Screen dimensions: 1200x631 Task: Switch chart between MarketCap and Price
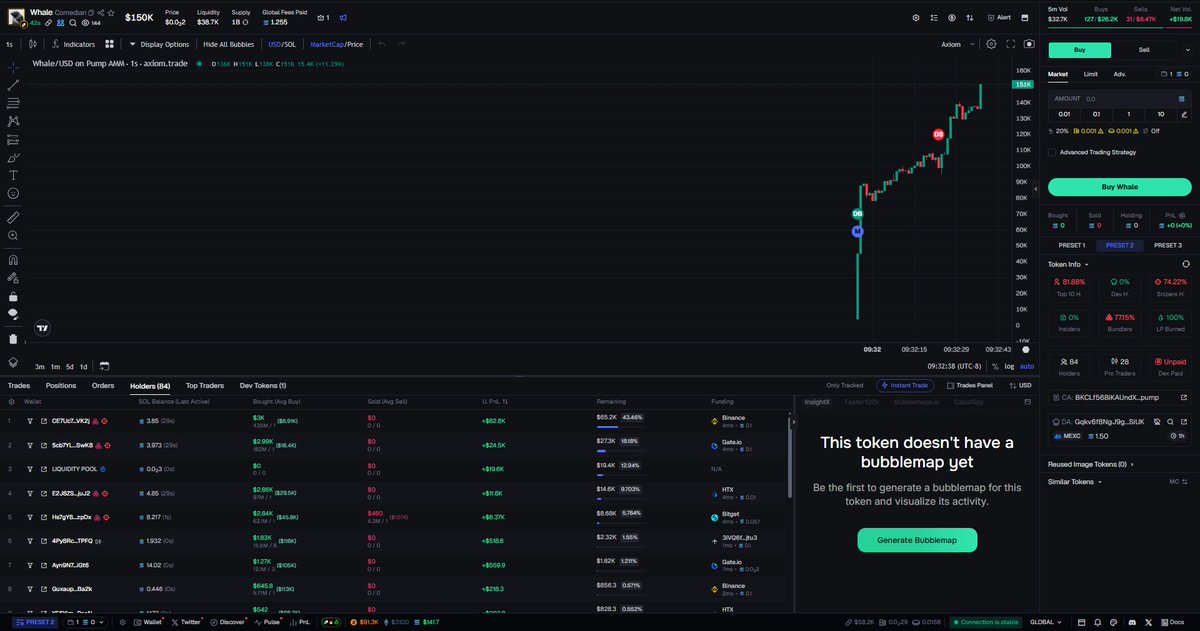pyautogui.click(x=337, y=44)
